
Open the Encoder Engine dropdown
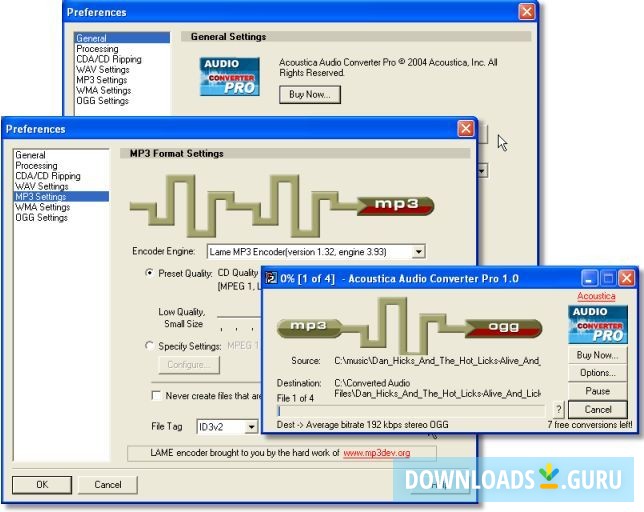[418, 252]
